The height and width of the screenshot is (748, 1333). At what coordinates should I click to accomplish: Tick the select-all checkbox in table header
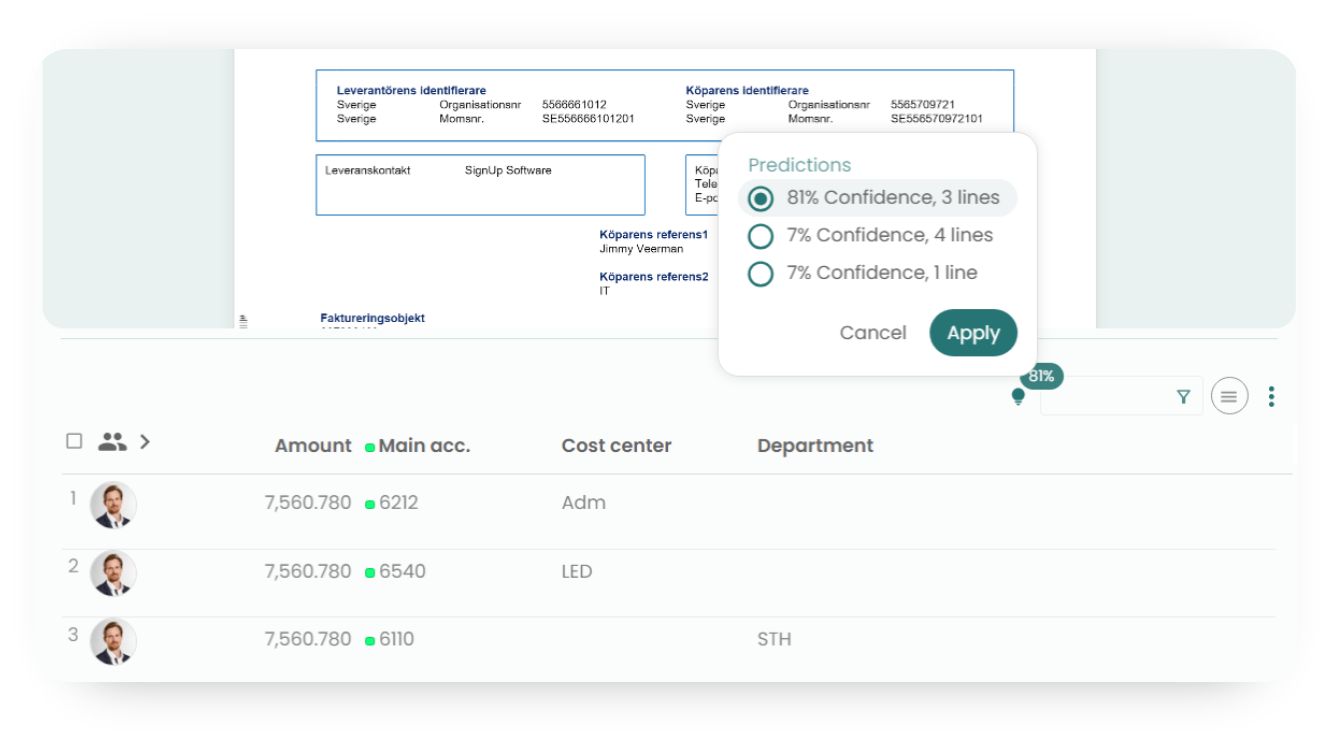point(74,441)
